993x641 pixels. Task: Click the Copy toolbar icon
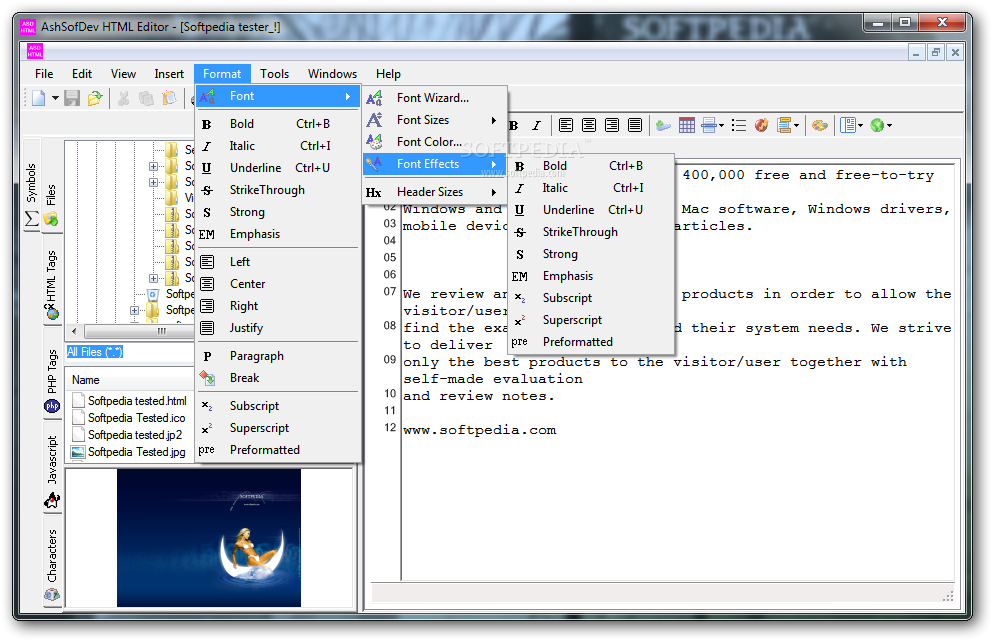pos(146,98)
